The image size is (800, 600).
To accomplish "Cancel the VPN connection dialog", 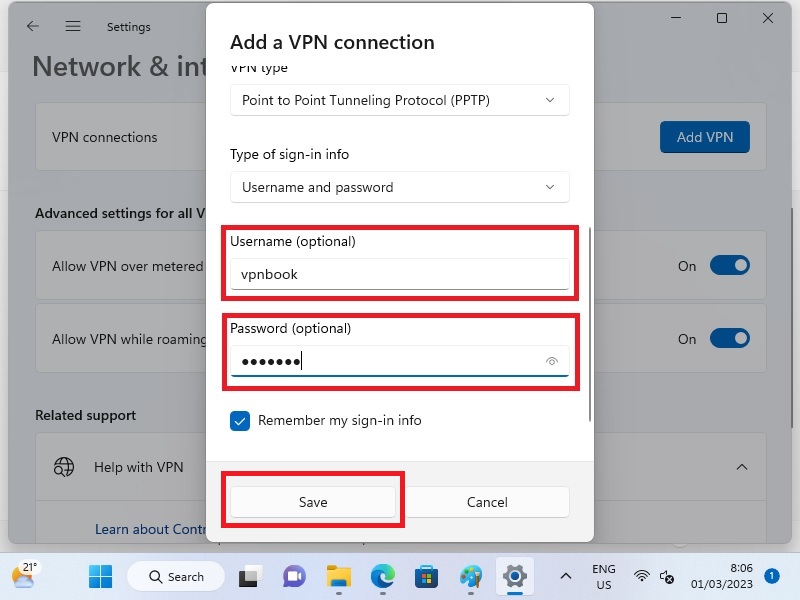I will (x=487, y=502).
